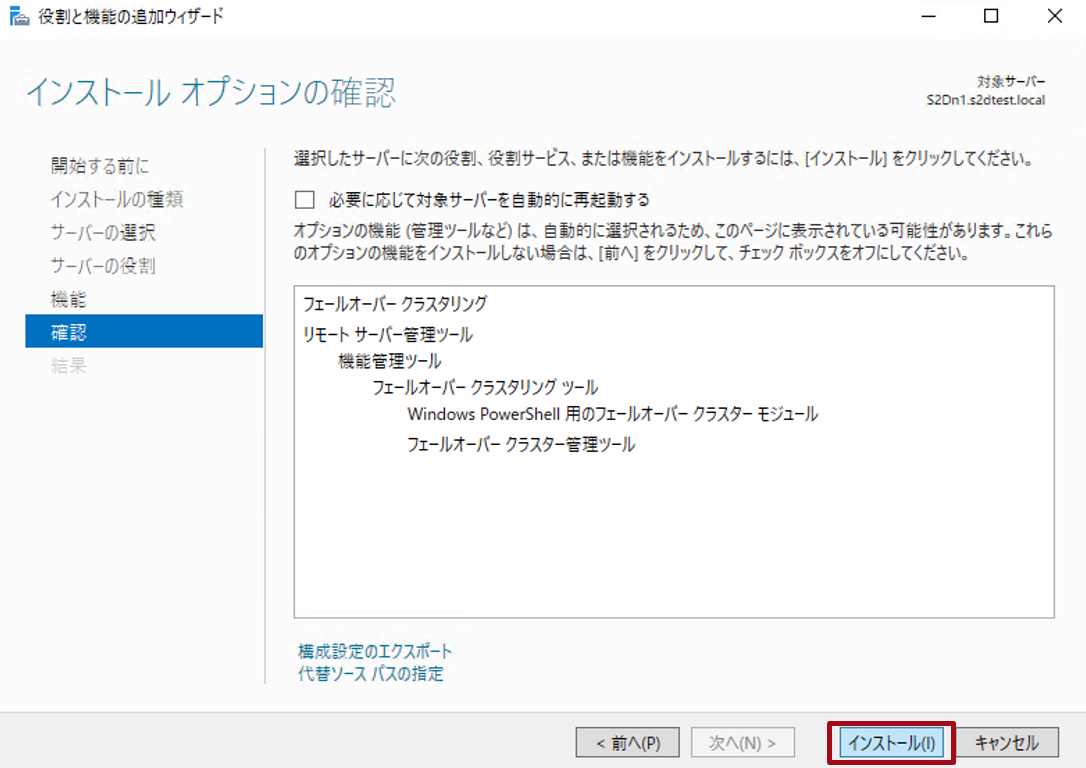Click the インストール(I) button
Screen dimensions: 1086x768
pyautogui.click(x=891, y=743)
